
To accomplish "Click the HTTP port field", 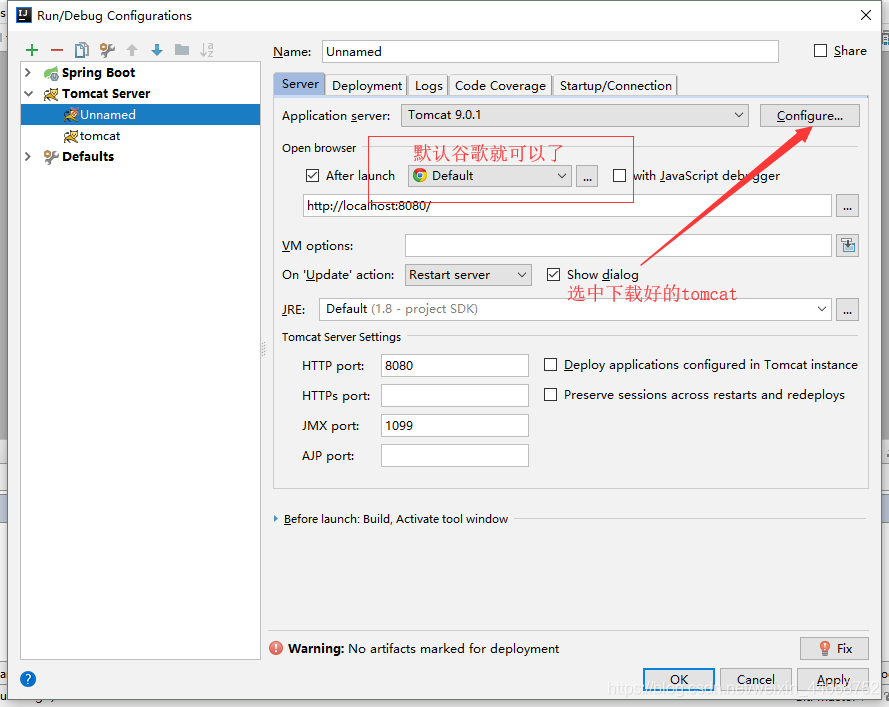I will click(x=455, y=366).
